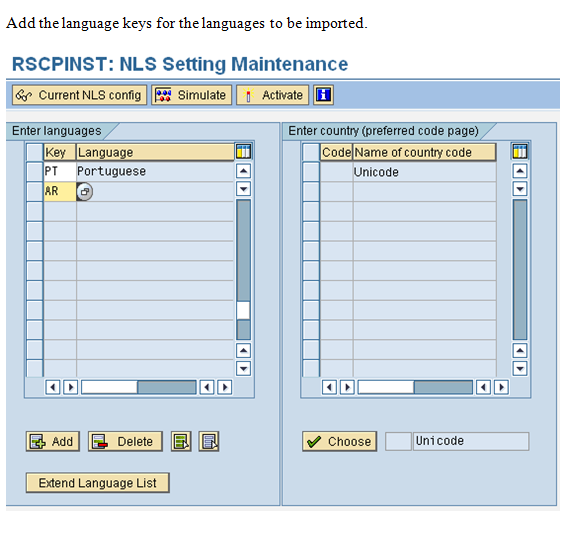Add a language entry with Add button

(x=53, y=441)
